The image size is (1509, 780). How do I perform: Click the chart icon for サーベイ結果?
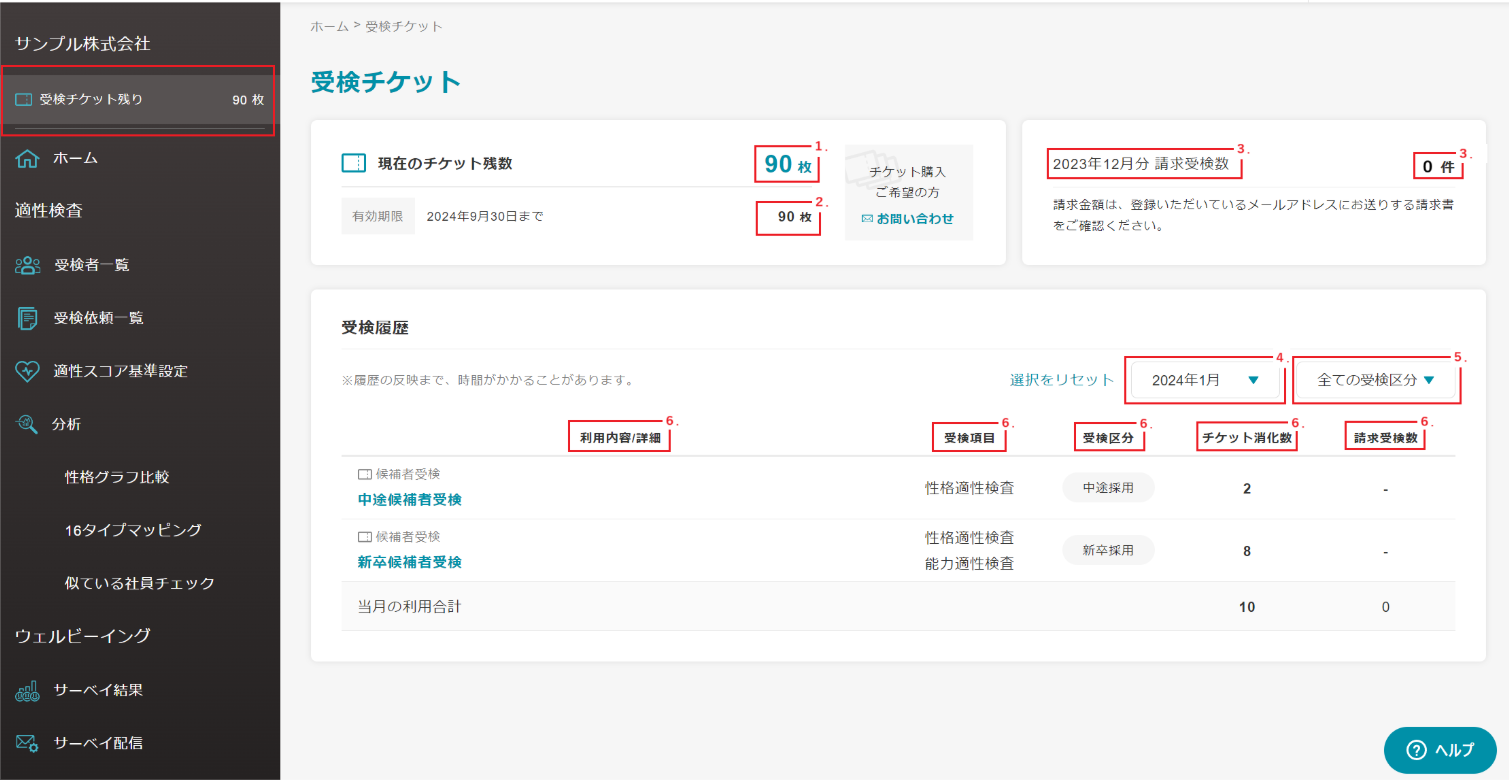(27, 690)
